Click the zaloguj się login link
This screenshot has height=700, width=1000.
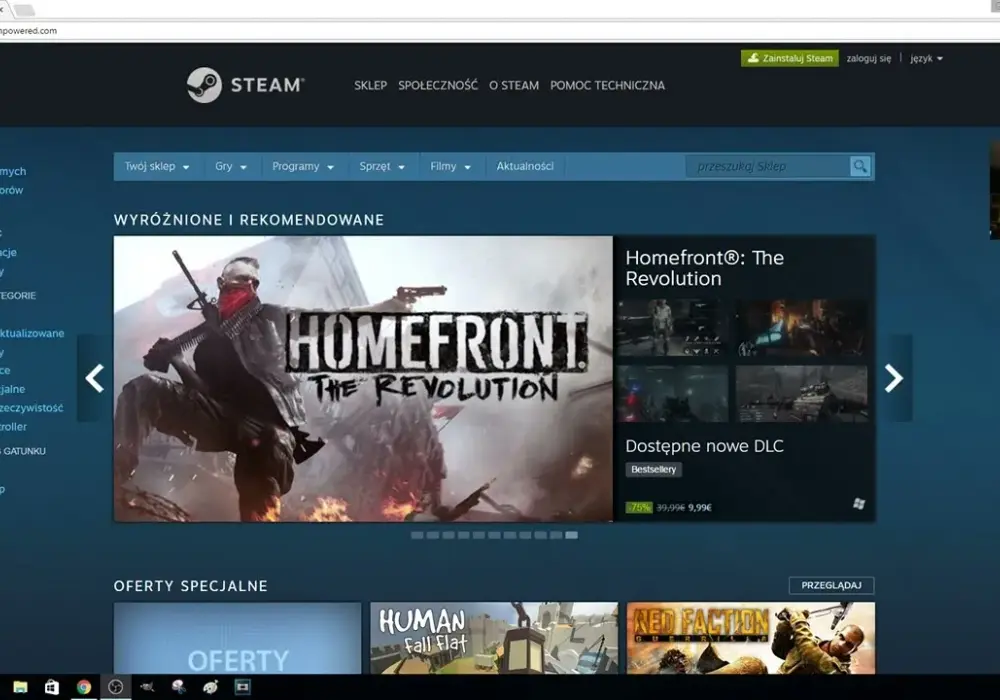(869, 58)
